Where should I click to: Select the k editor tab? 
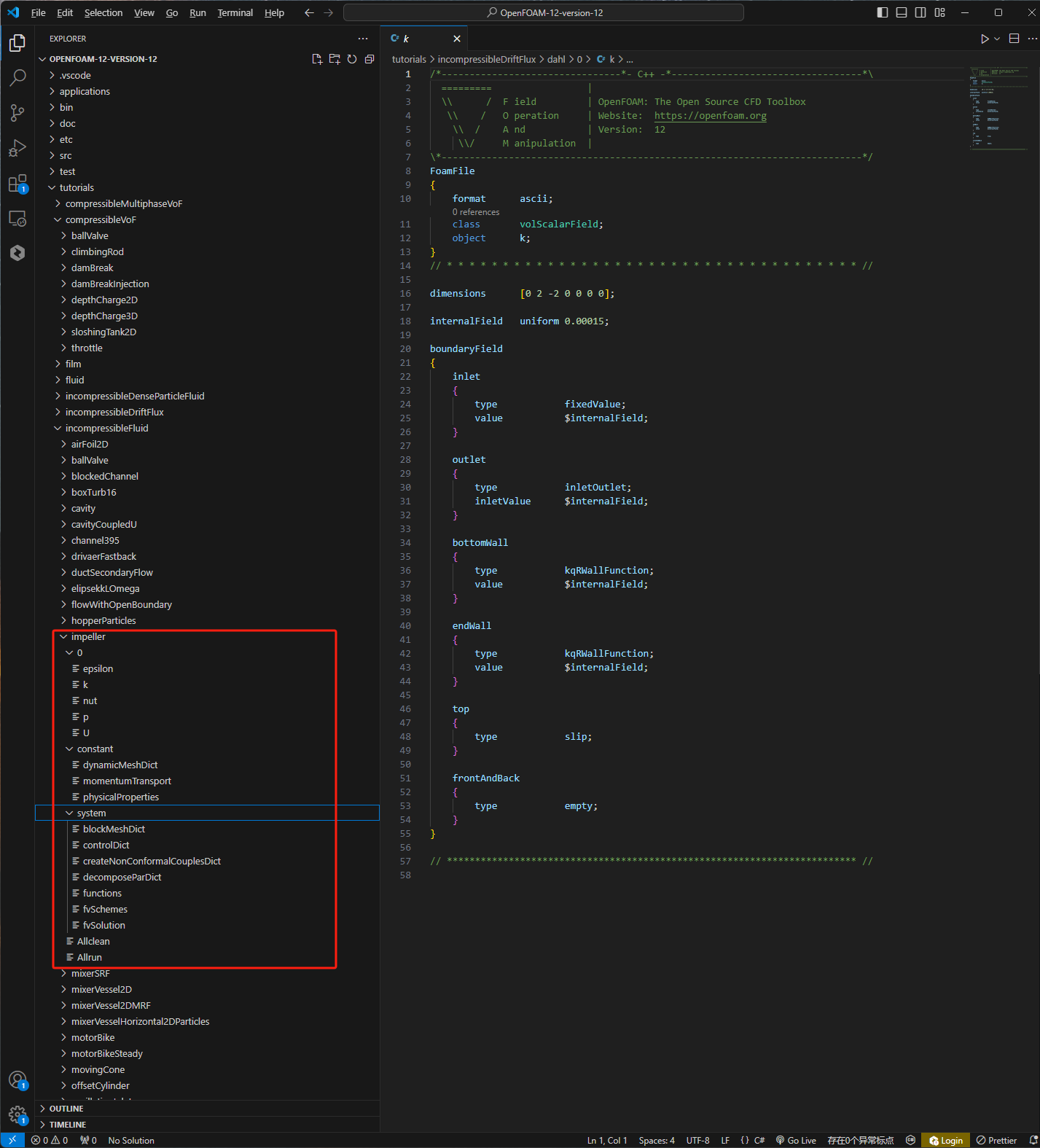click(424, 39)
